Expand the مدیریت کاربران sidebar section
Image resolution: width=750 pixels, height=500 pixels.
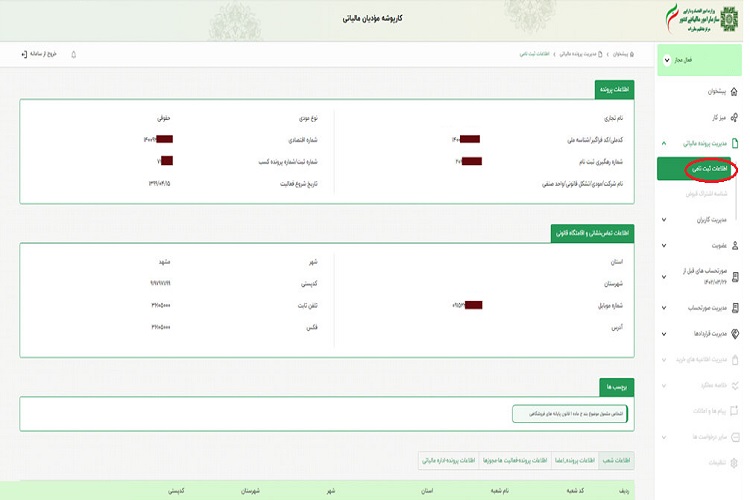[666, 218]
